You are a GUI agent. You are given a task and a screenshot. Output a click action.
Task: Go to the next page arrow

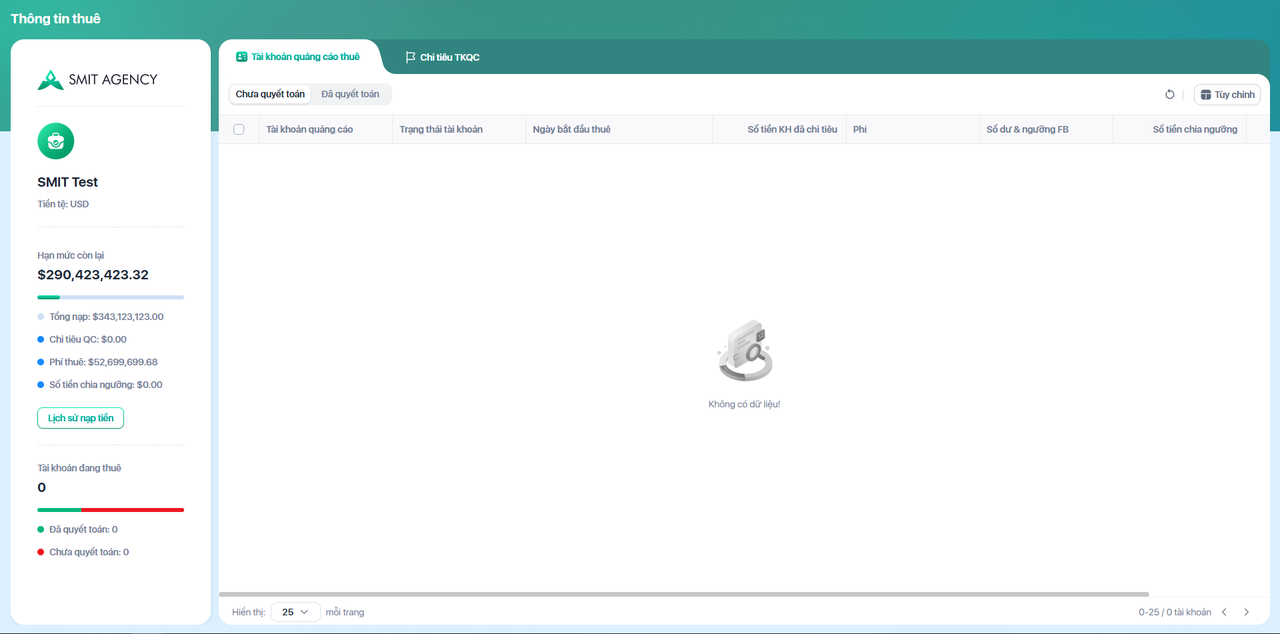click(1246, 612)
